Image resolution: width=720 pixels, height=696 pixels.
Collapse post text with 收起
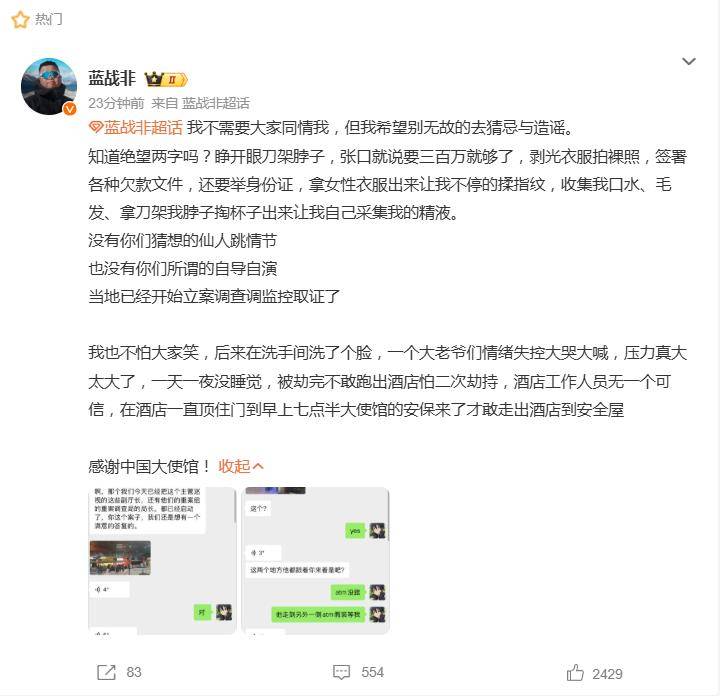coord(241,466)
